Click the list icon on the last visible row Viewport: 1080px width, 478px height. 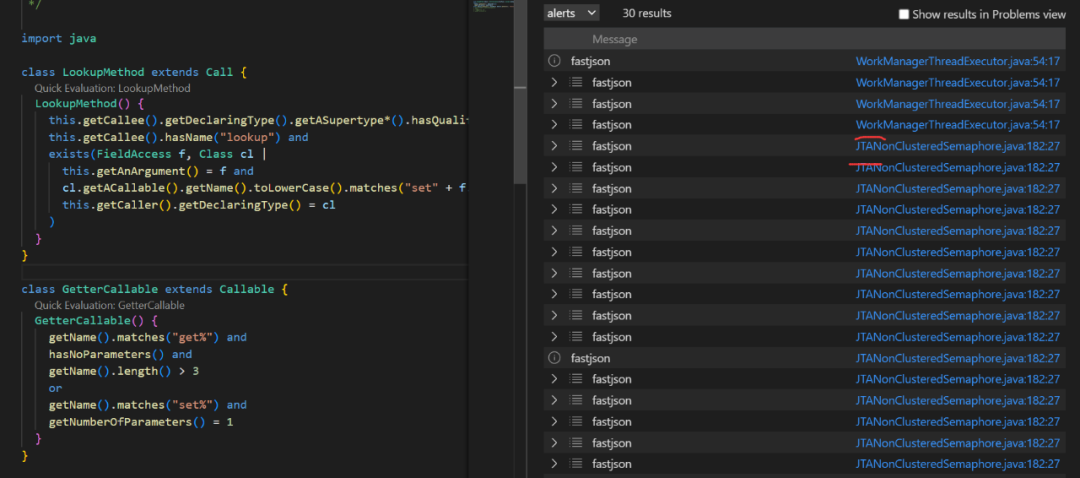(576, 464)
